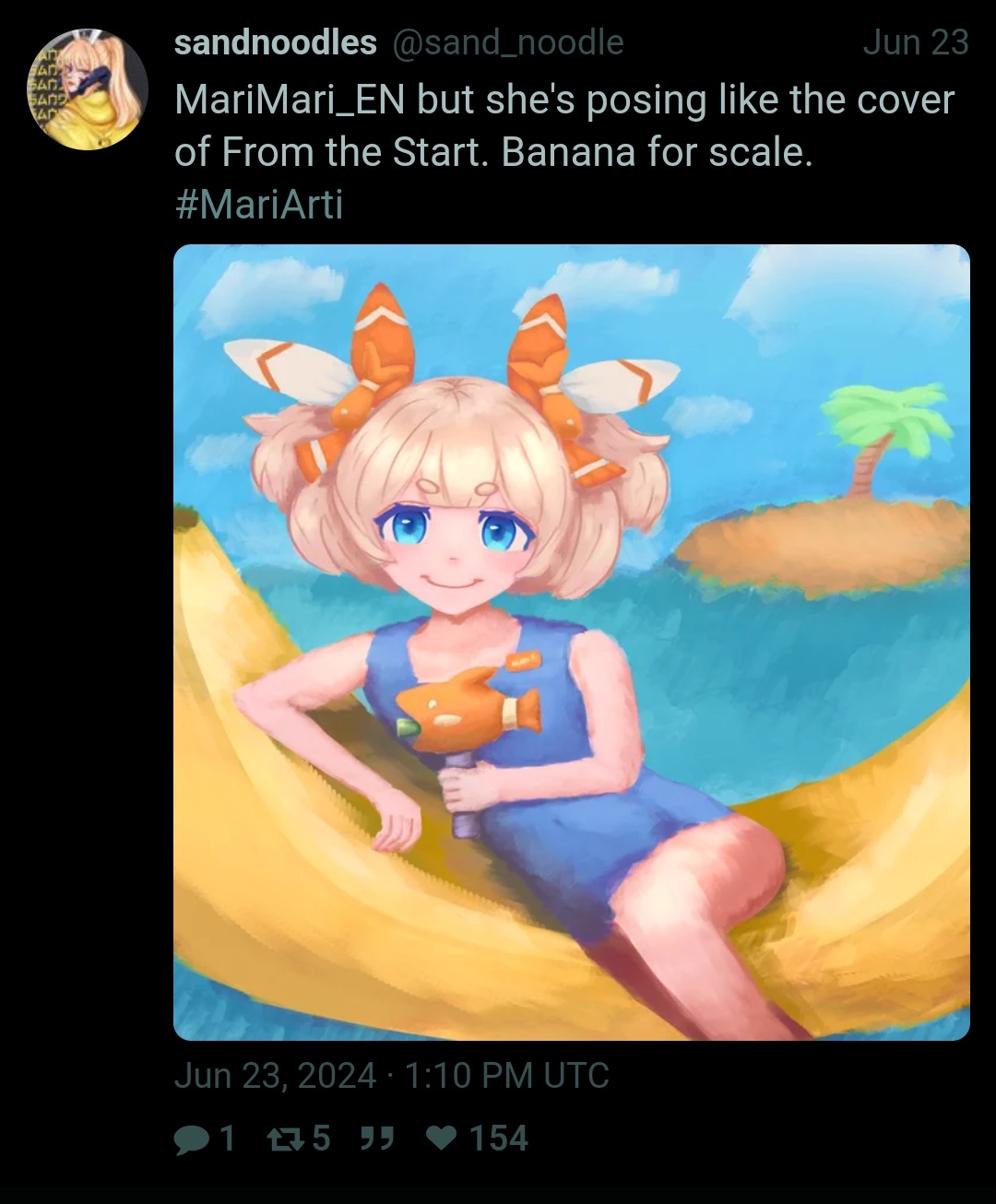The image size is (996, 1204).
Task: Open the sandnoodles display name link
Action: pyautogui.click(x=275, y=42)
